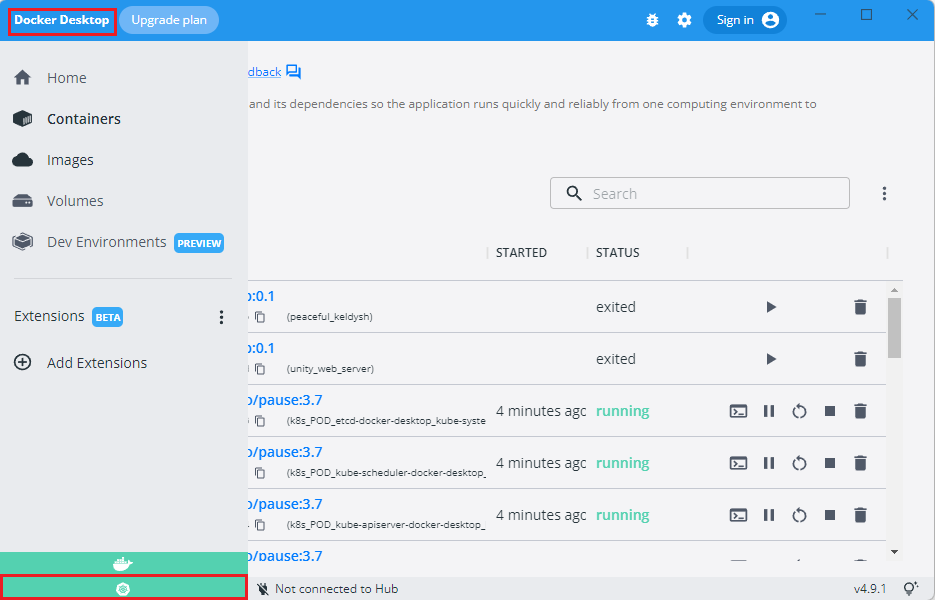Click the lightbulb tips icon

coord(911,589)
